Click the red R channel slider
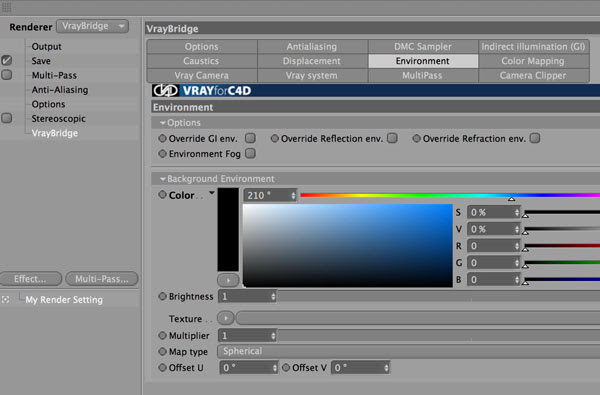The image size is (600, 395). (x=562, y=246)
